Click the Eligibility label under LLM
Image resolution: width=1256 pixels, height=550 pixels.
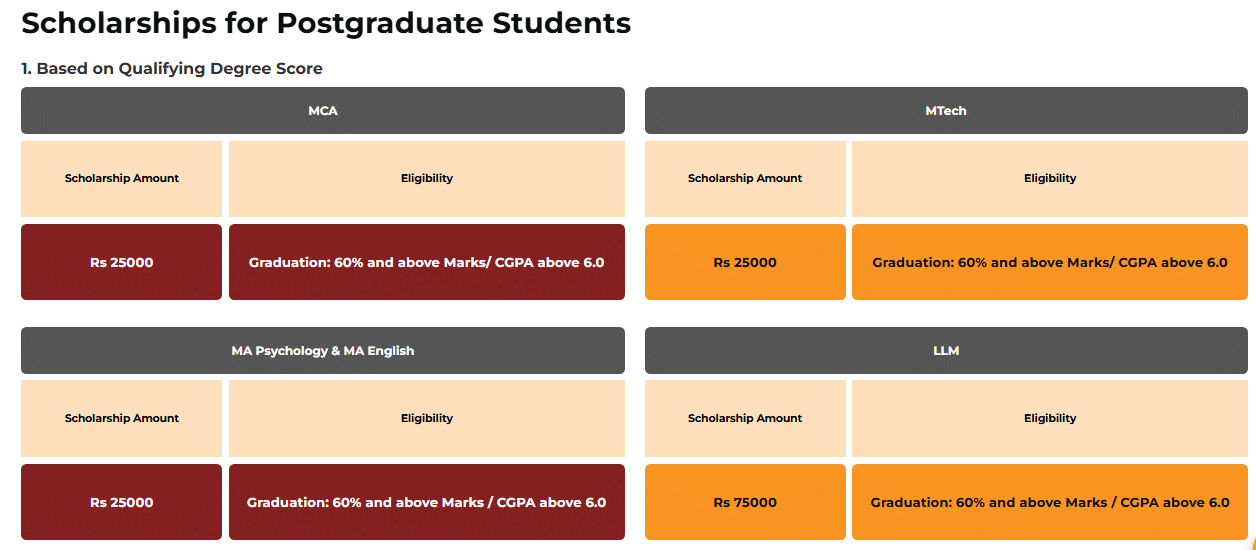(x=1050, y=419)
